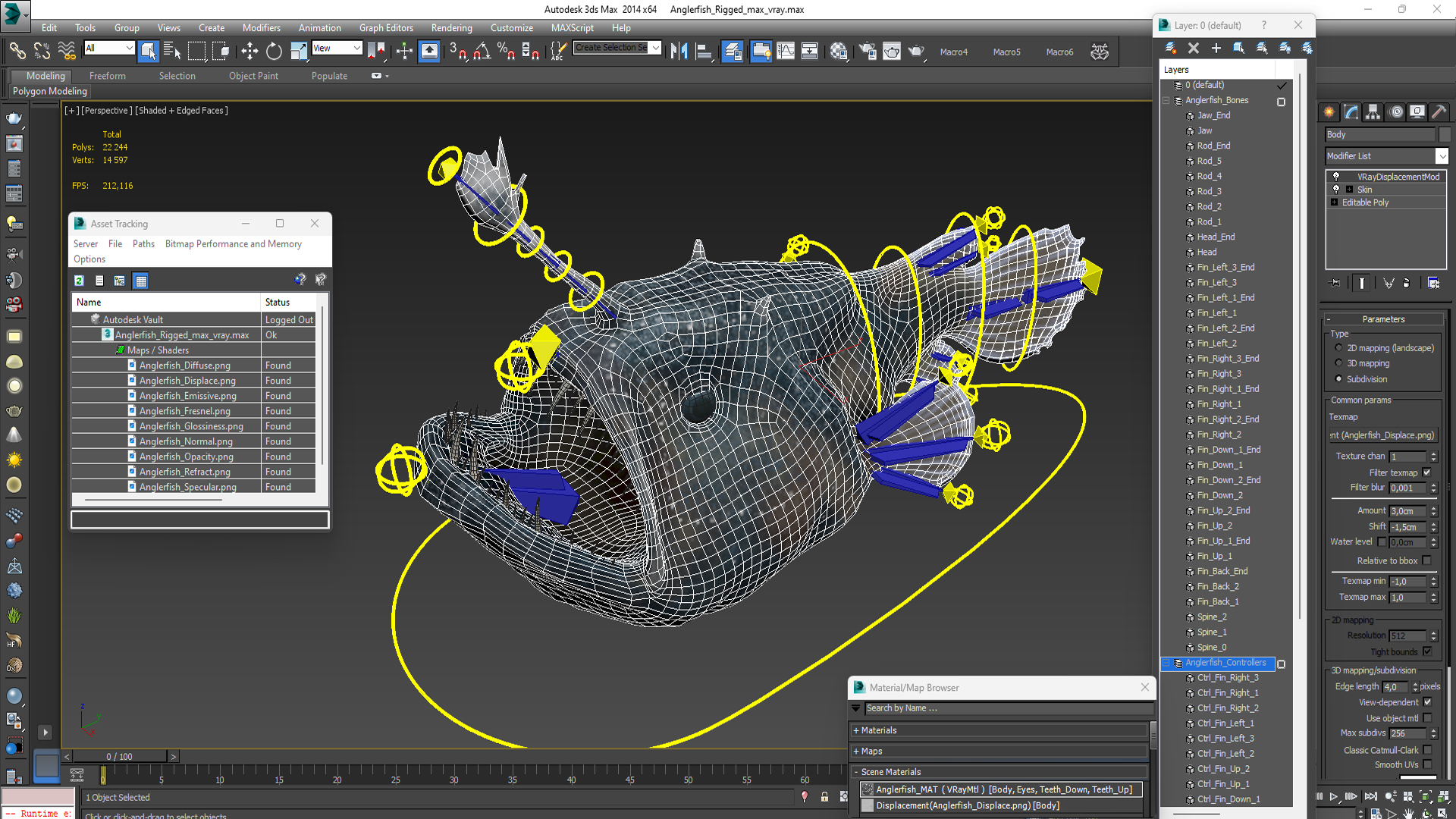This screenshot has width=1456, height=819.
Task: Click Texmap Anglerfish_Displace.png button
Action: (x=1382, y=435)
